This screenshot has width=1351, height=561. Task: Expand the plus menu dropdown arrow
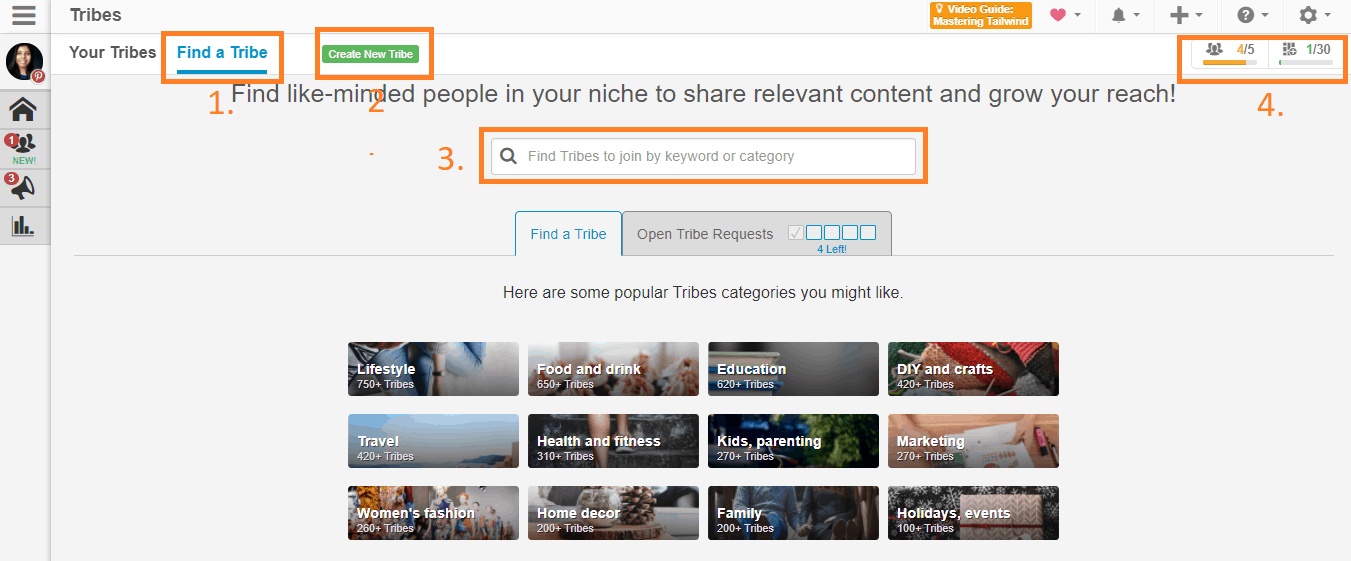coord(1199,16)
